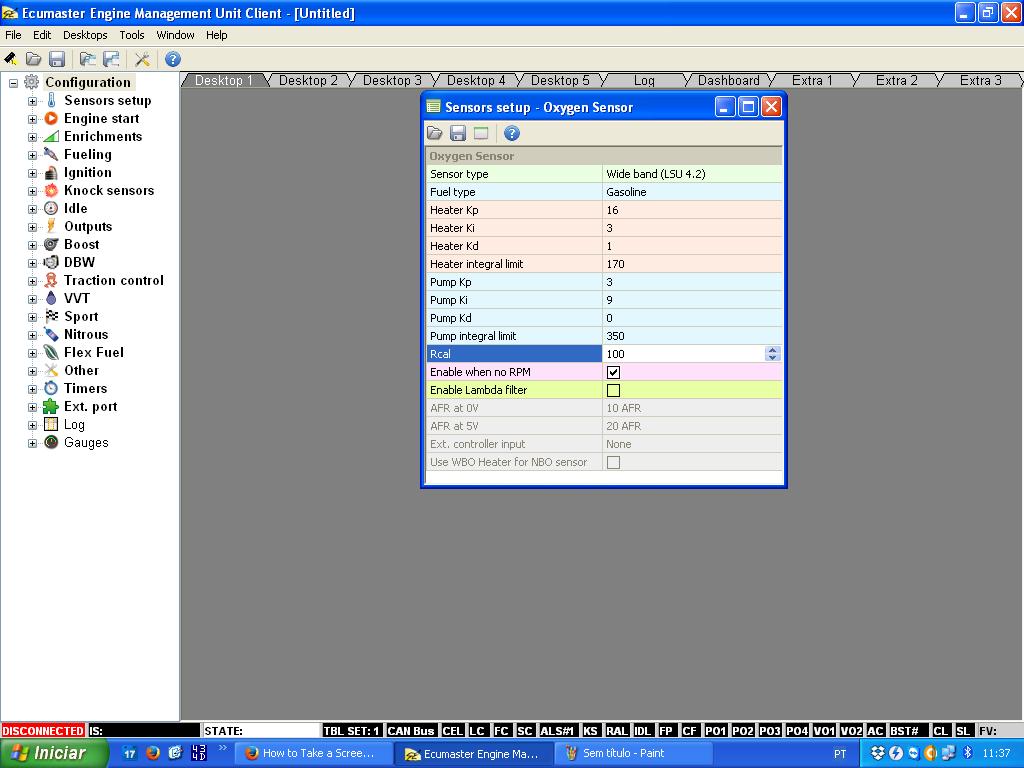Image resolution: width=1024 pixels, height=768 pixels.
Task: Collapse the Configuration root node
Action: point(14,83)
